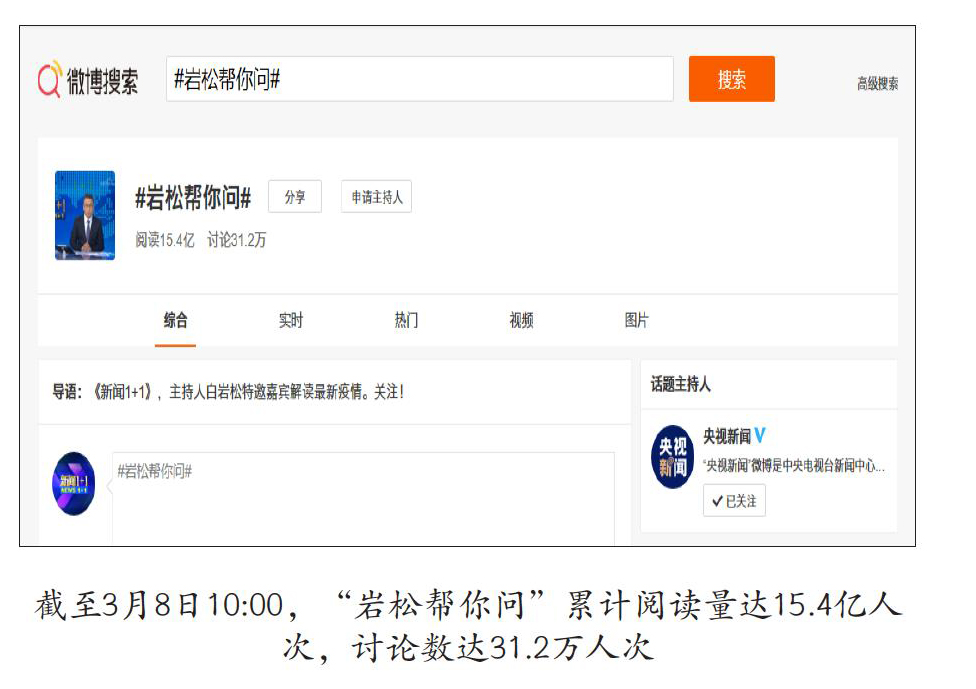Toggle the 已关注 follow button
The width and height of the screenshot is (976, 689).
point(734,501)
